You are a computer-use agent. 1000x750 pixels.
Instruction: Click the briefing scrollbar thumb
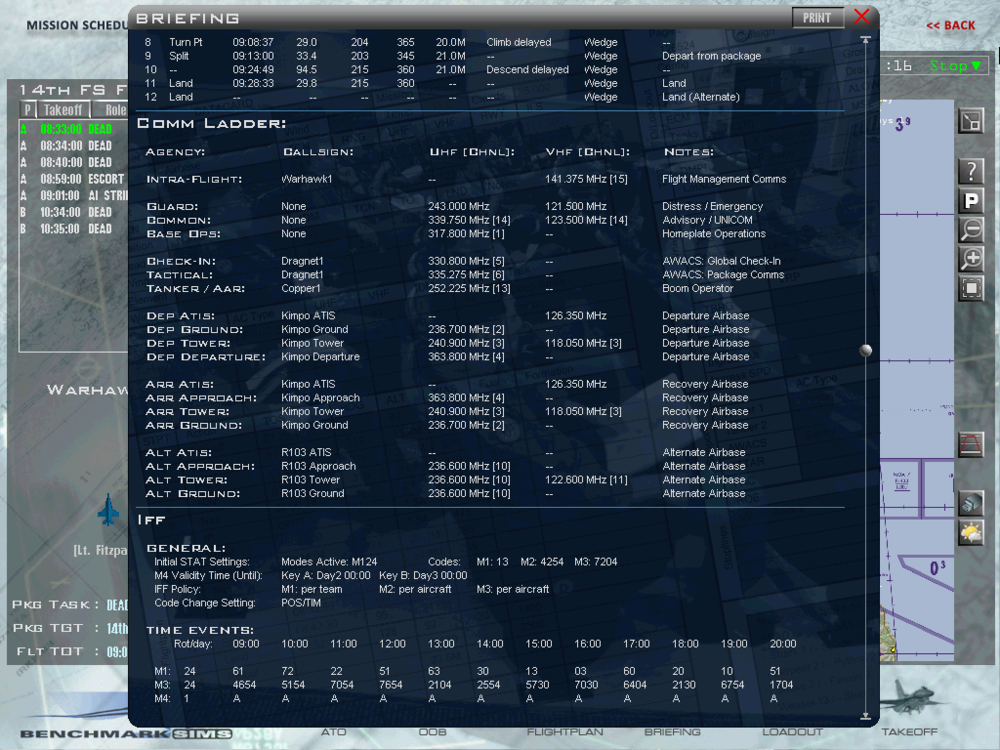[x=866, y=350]
